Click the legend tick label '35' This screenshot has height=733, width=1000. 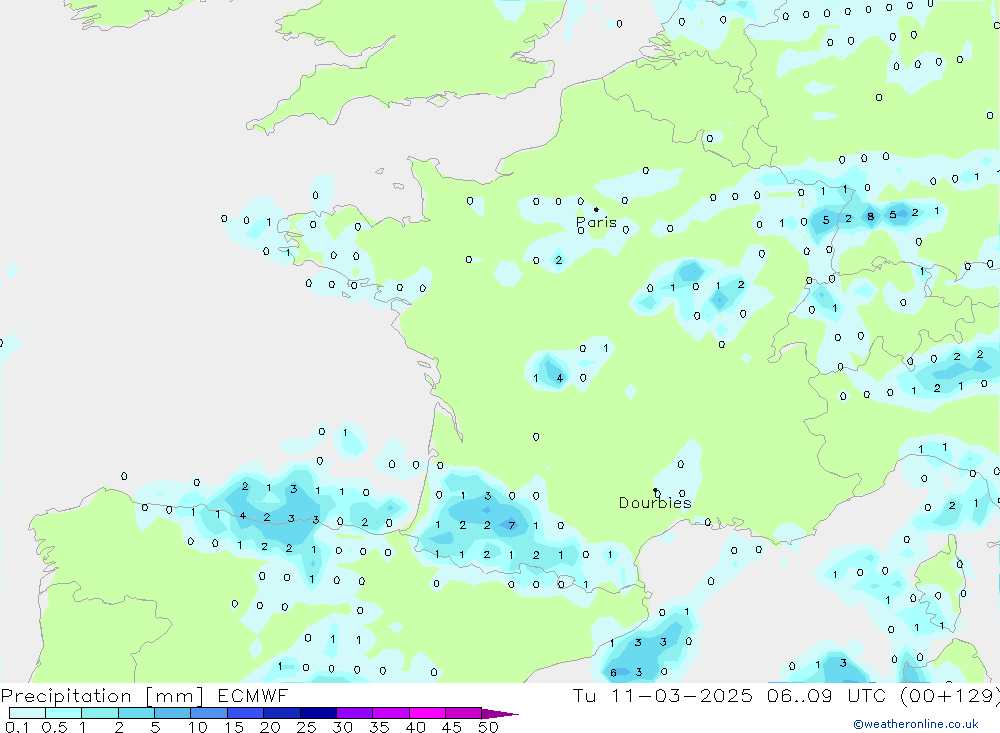379,727
